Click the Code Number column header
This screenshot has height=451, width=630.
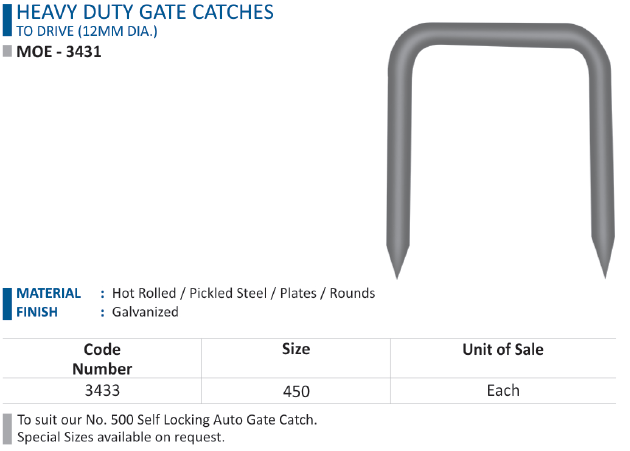tap(102, 359)
